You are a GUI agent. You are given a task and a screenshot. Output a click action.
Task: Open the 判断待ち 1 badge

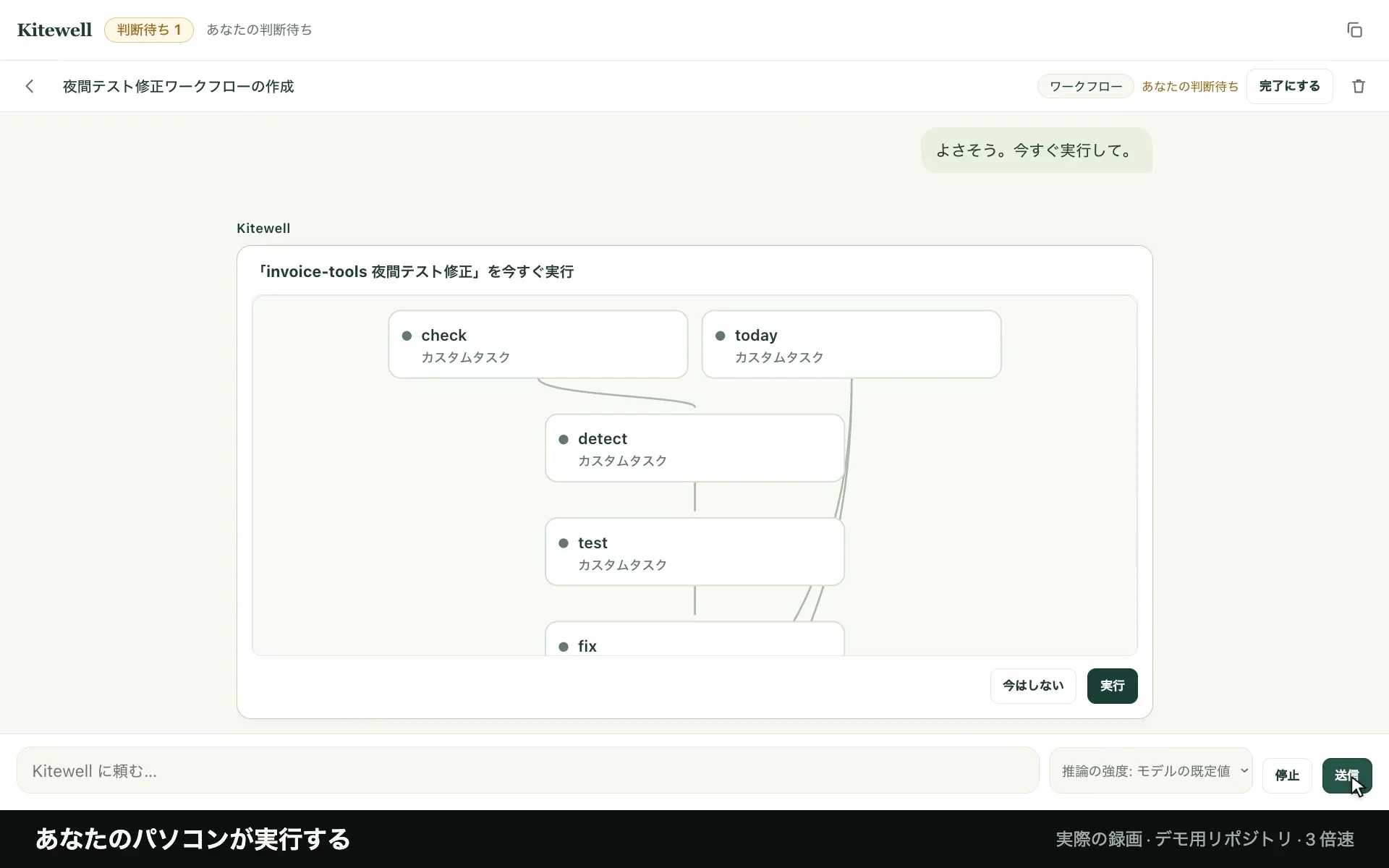point(149,30)
